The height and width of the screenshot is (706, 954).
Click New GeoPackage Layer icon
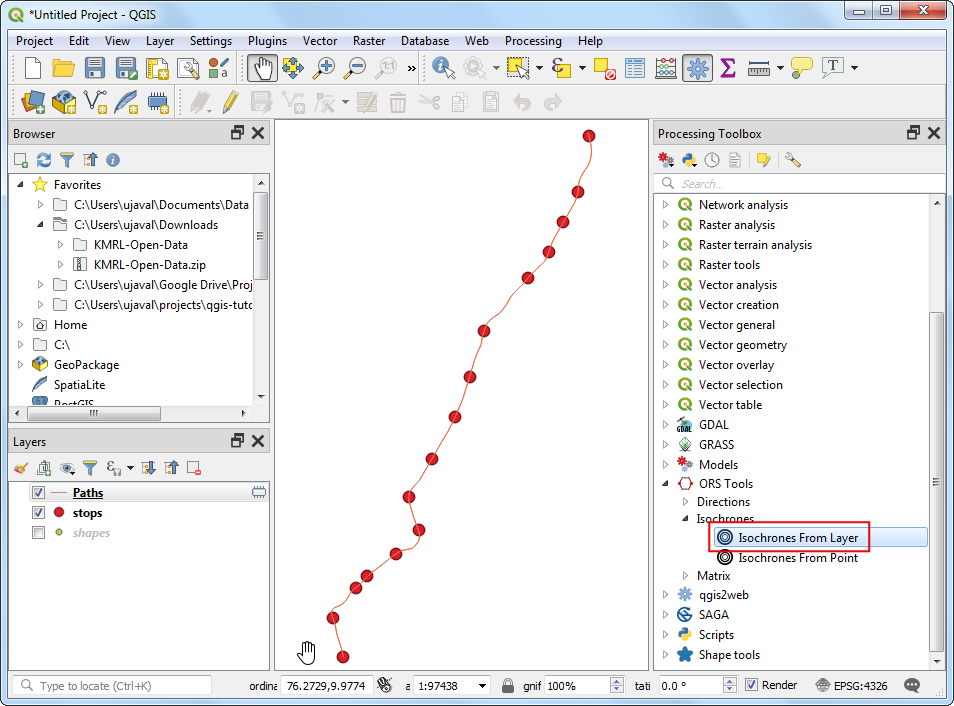click(64, 102)
